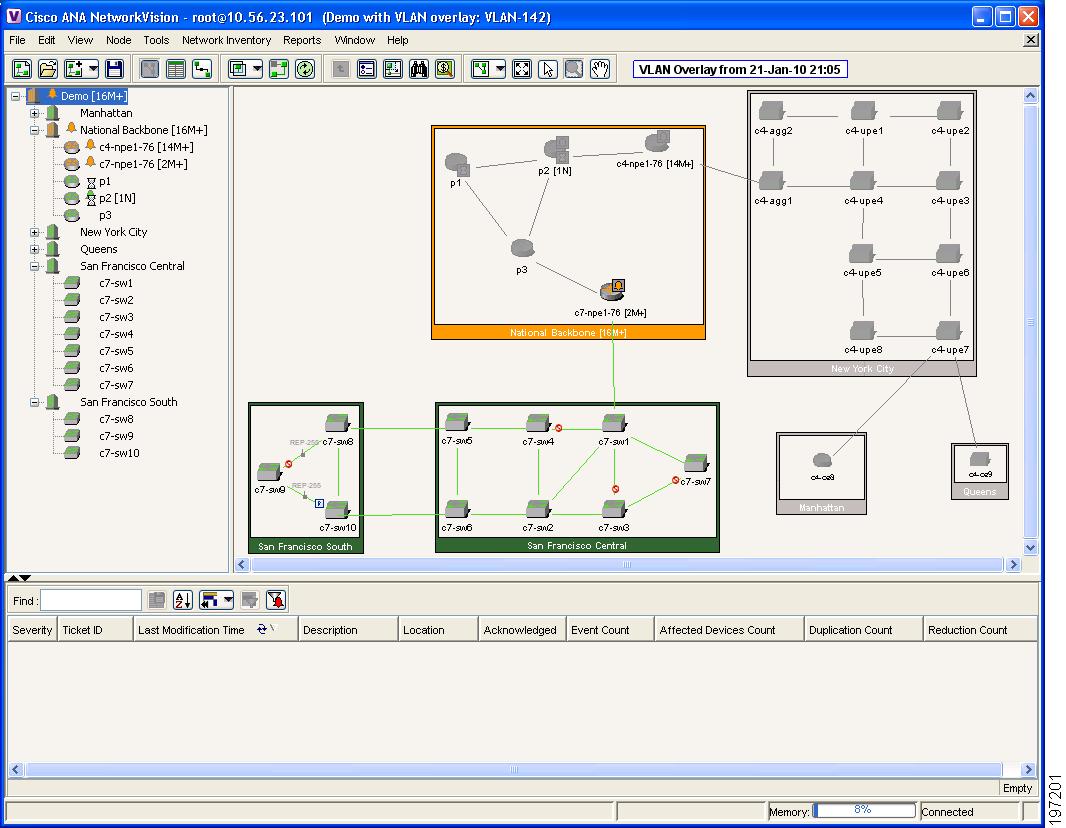Sort by Last Modification Time column header
This screenshot has height=828, width=1066.
coord(215,630)
